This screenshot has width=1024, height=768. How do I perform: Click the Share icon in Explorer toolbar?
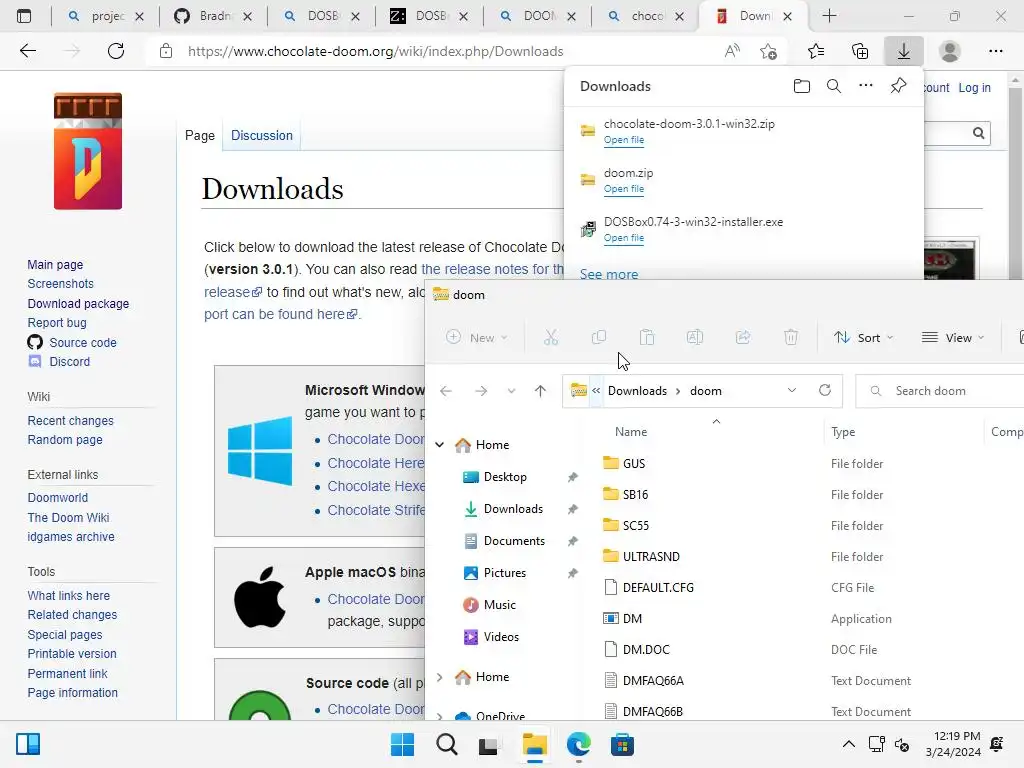743,337
